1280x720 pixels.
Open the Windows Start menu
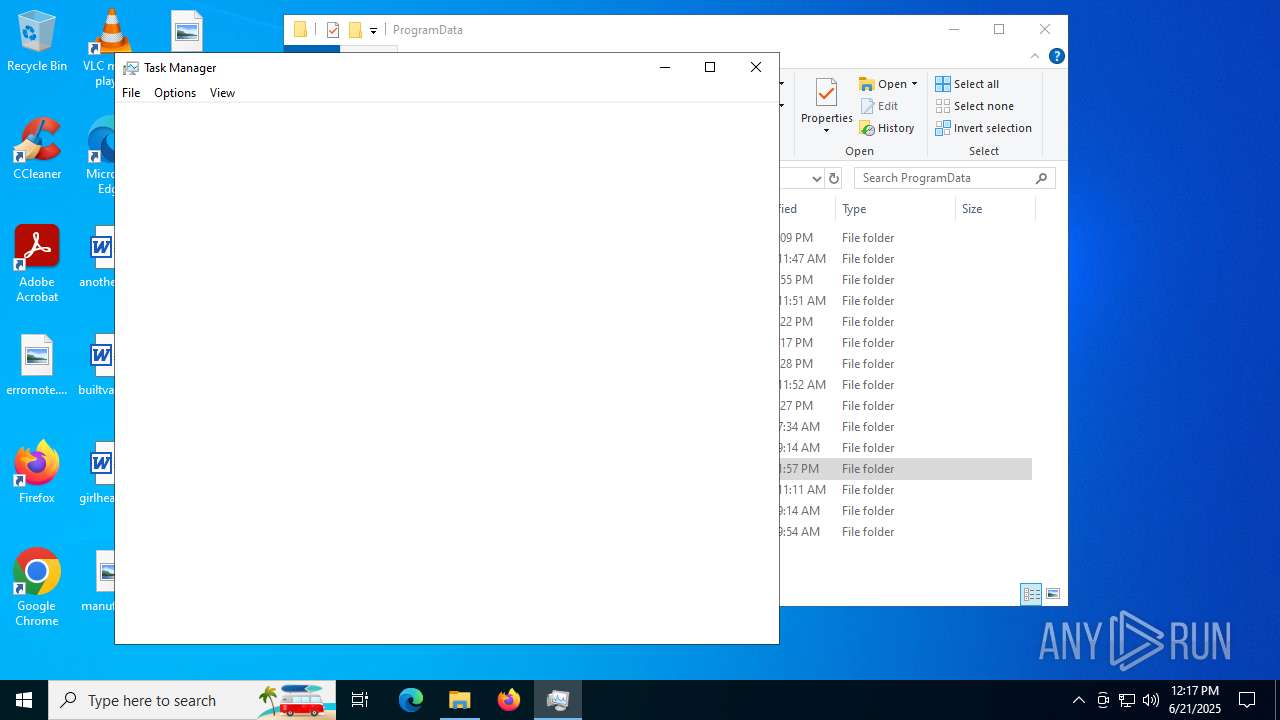pyautogui.click(x=24, y=700)
